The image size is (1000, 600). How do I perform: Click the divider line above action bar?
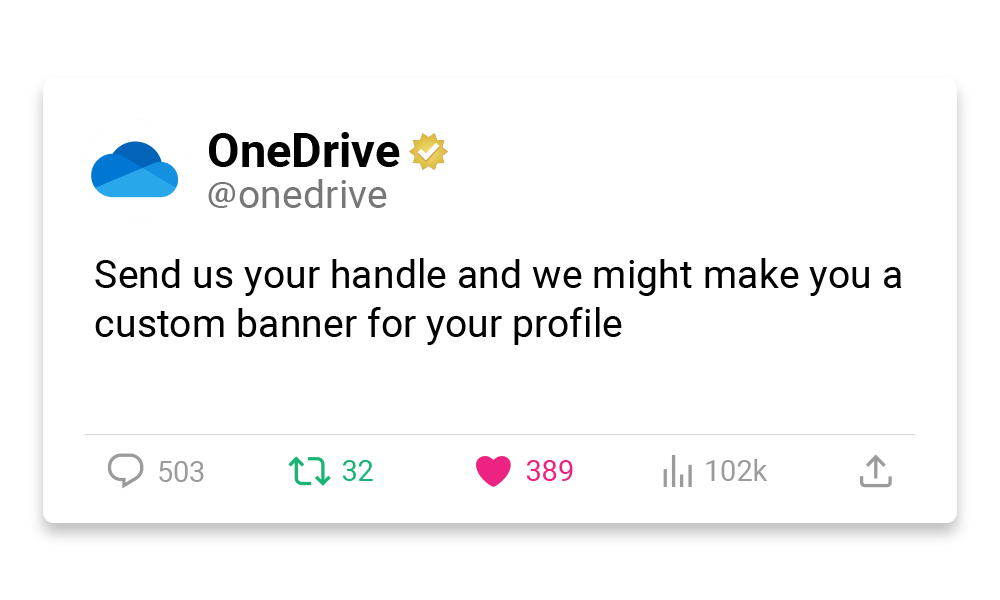tap(500, 434)
